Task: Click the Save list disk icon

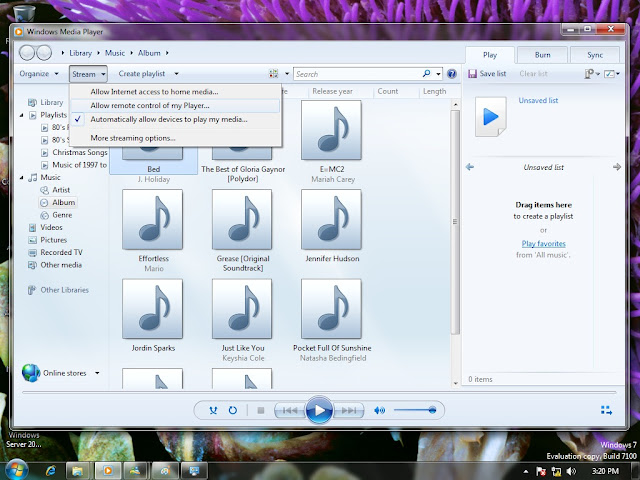Action: tap(472, 73)
